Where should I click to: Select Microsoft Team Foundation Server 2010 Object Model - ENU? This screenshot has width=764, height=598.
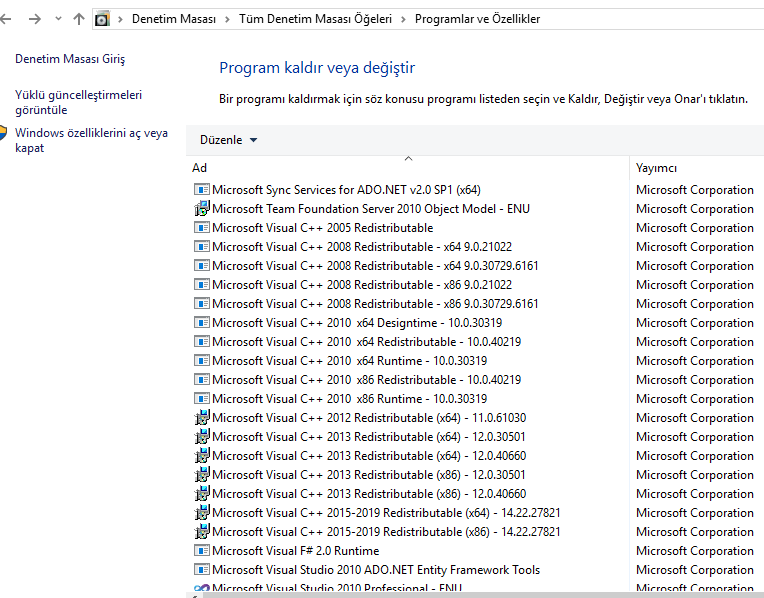(371, 209)
